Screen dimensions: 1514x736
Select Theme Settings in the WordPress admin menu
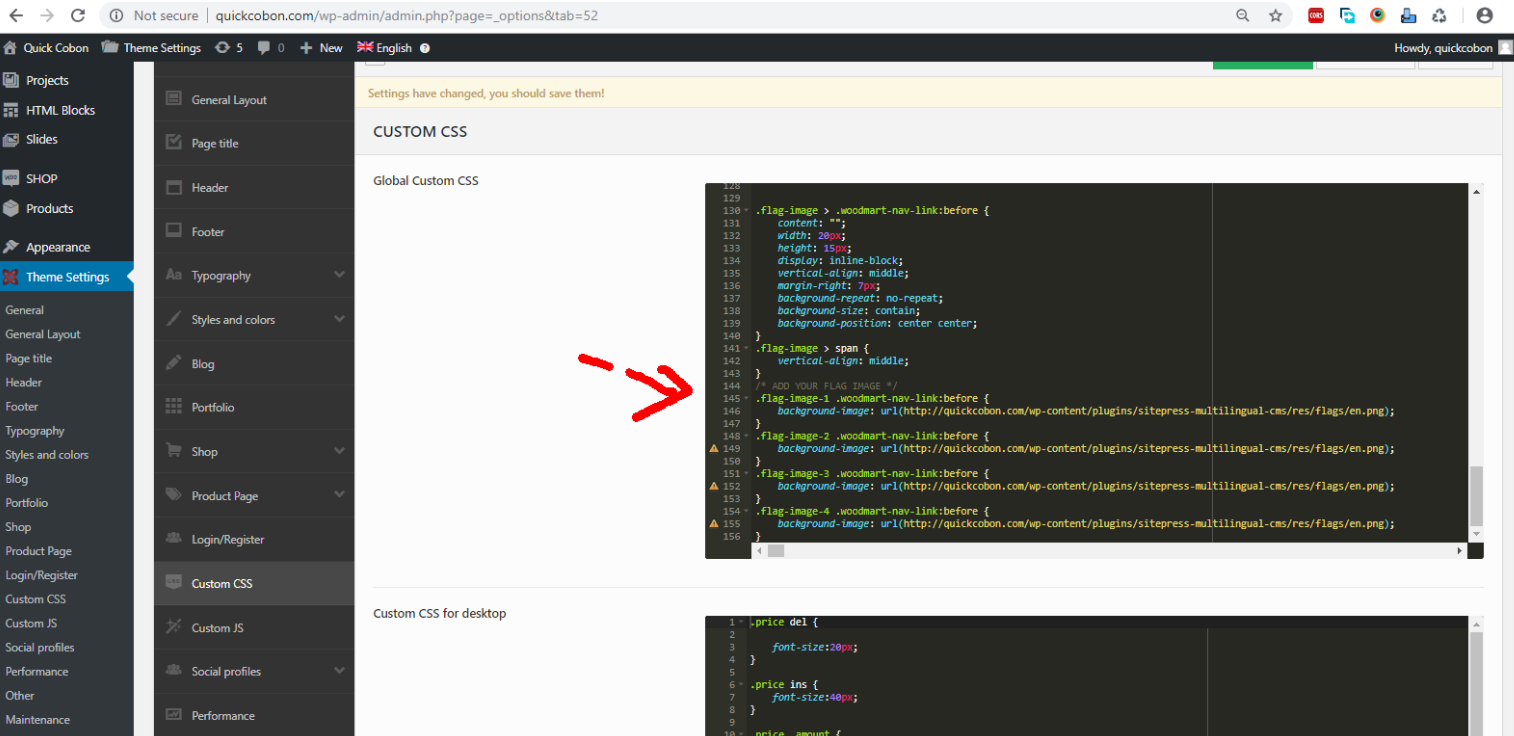click(66, 277)
